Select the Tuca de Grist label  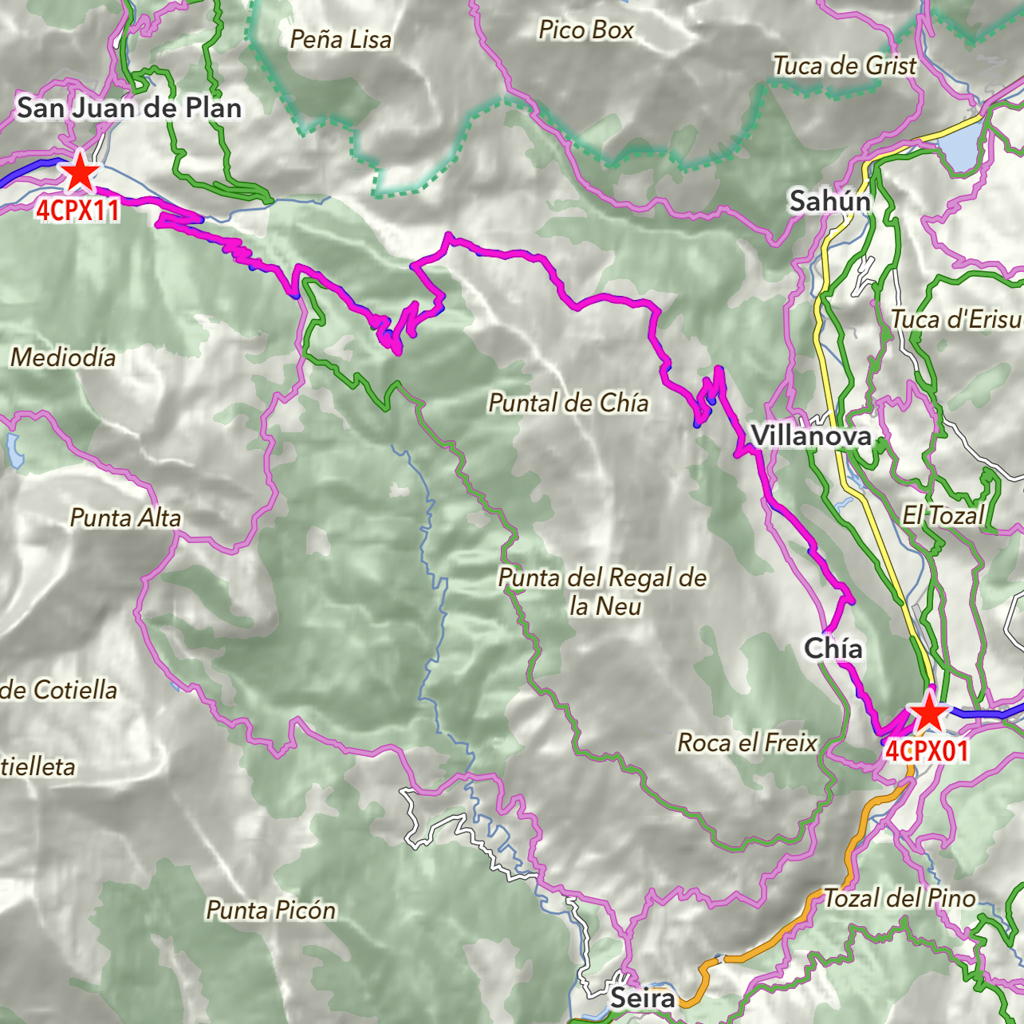tap(844, 65)
